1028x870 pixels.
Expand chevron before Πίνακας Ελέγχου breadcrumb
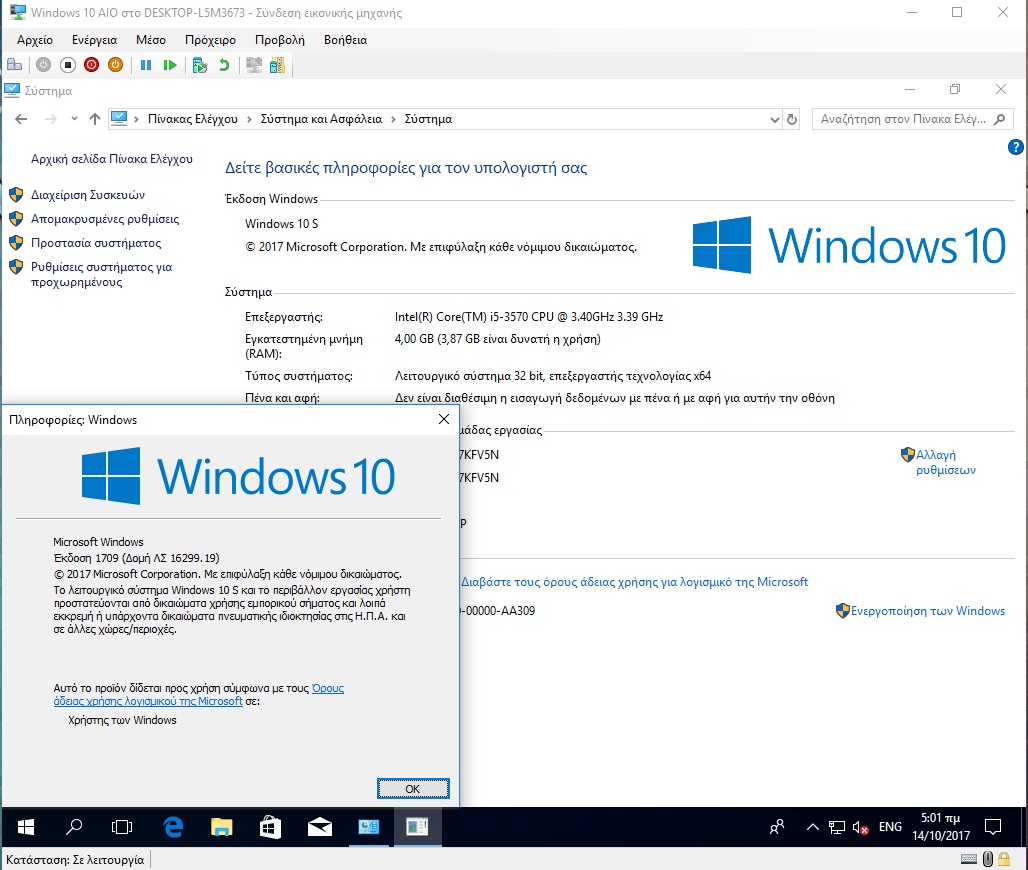[136, 119]
